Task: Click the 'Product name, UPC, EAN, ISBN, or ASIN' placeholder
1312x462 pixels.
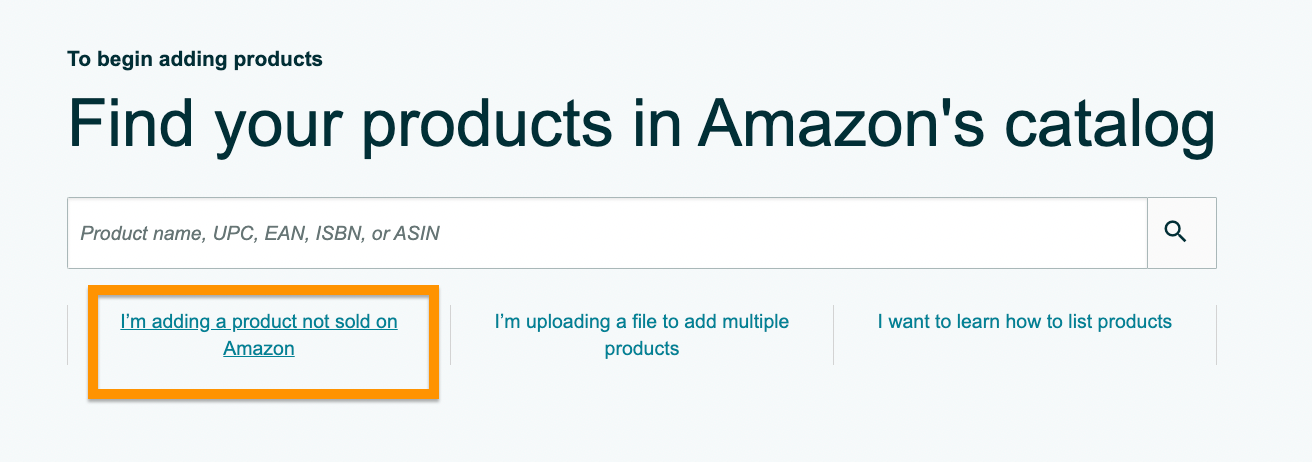Action: coord(260,234)
